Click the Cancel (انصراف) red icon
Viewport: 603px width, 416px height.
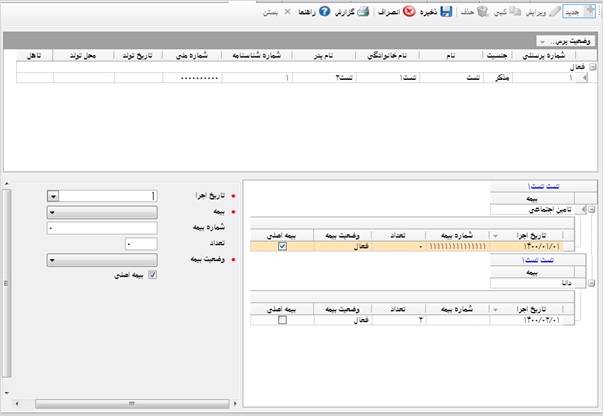click(409, 12)
